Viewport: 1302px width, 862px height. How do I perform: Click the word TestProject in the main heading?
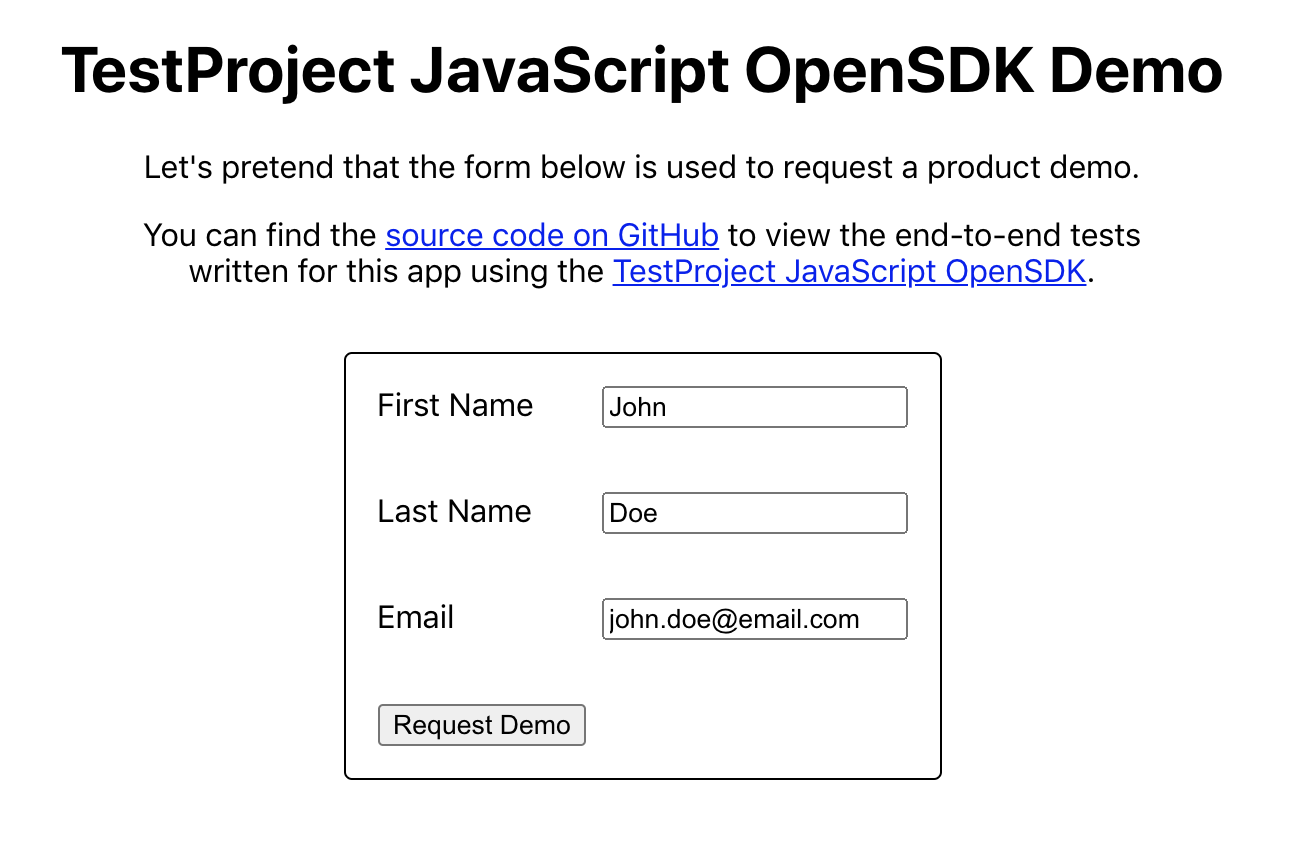tap(228, 71)
